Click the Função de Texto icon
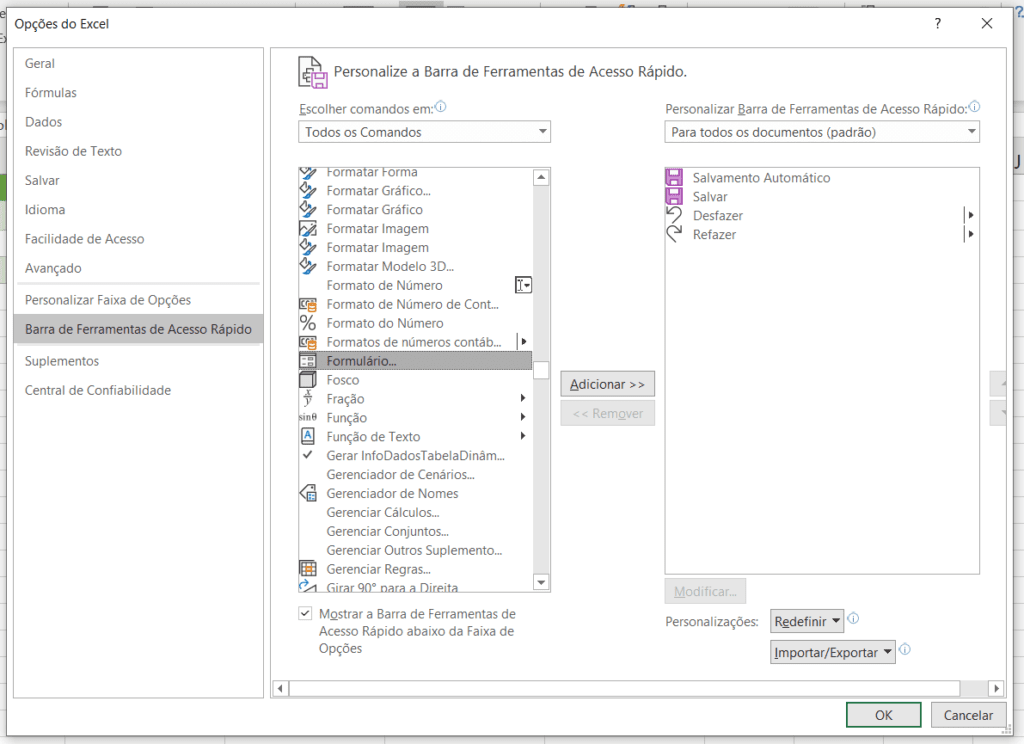This screenshot has height=744, width=1024. tap(308, 436)
